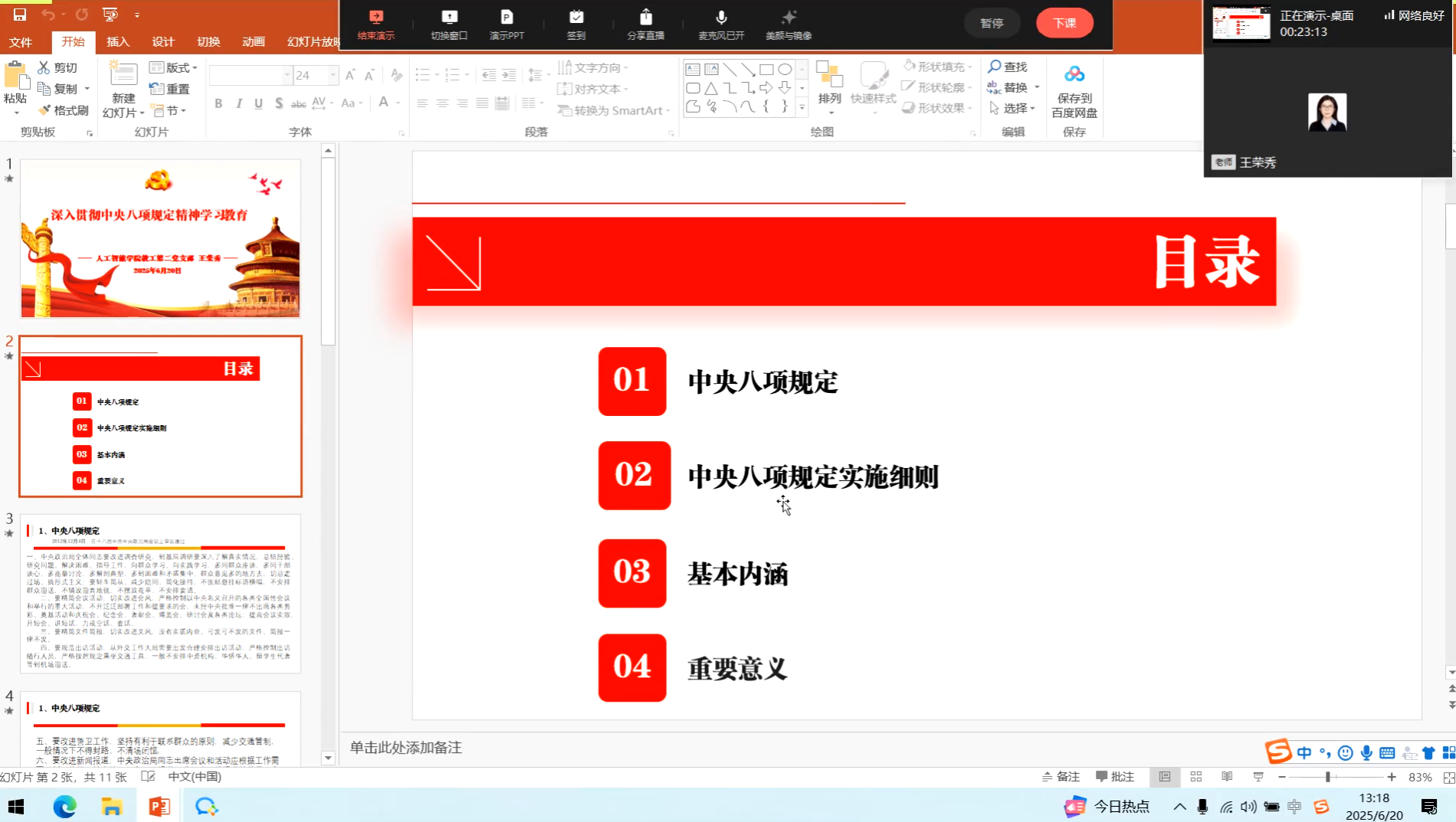1456x822 pixels.
Task: Switch to the Insert (插入) ribbon tab
Action: coord(118,42)
